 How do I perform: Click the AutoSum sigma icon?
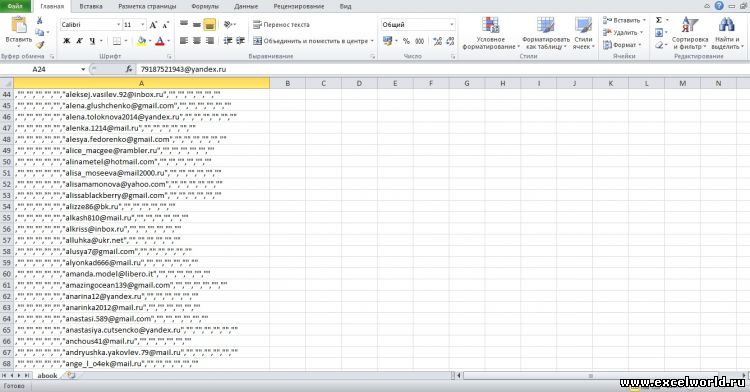(659, 20)
